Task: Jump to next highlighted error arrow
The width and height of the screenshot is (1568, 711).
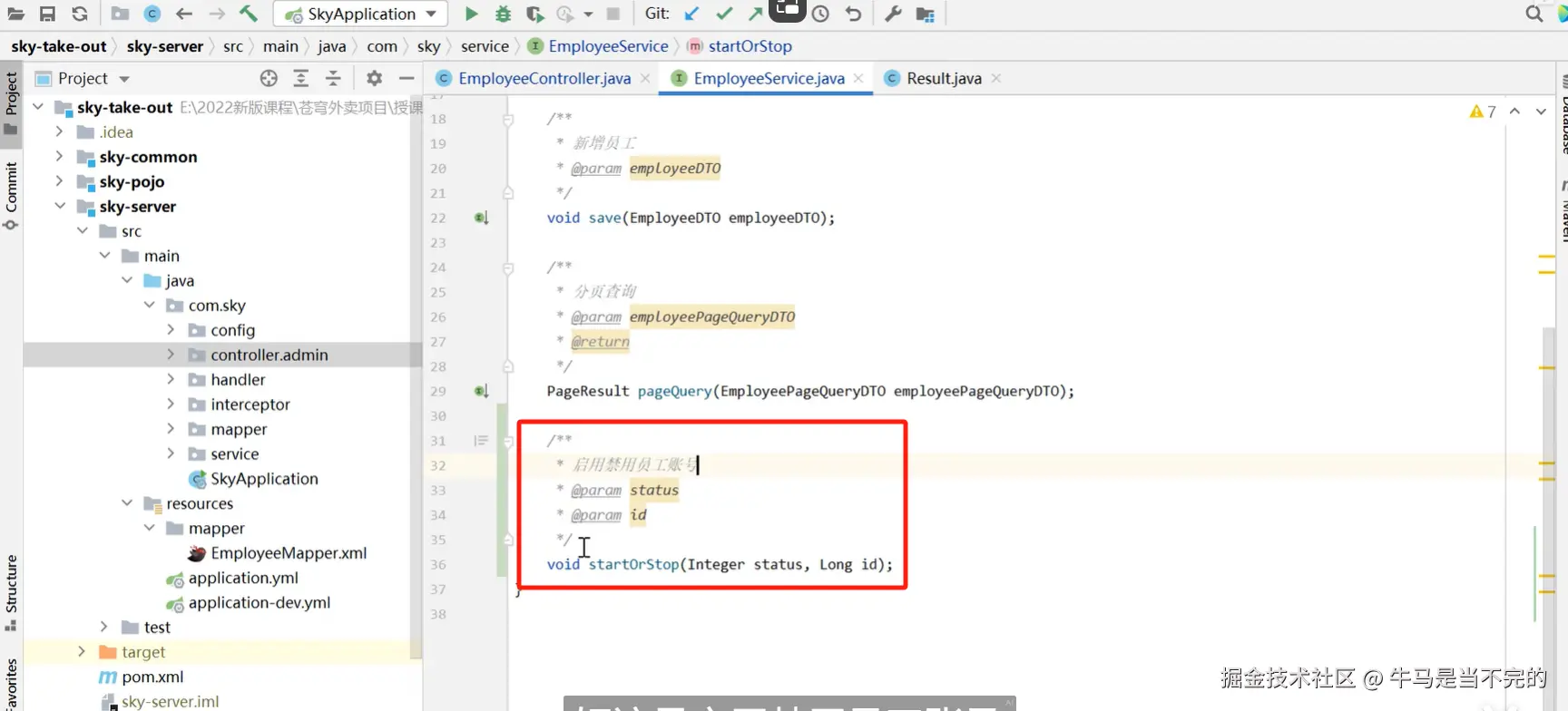Action: point(1541,111)
